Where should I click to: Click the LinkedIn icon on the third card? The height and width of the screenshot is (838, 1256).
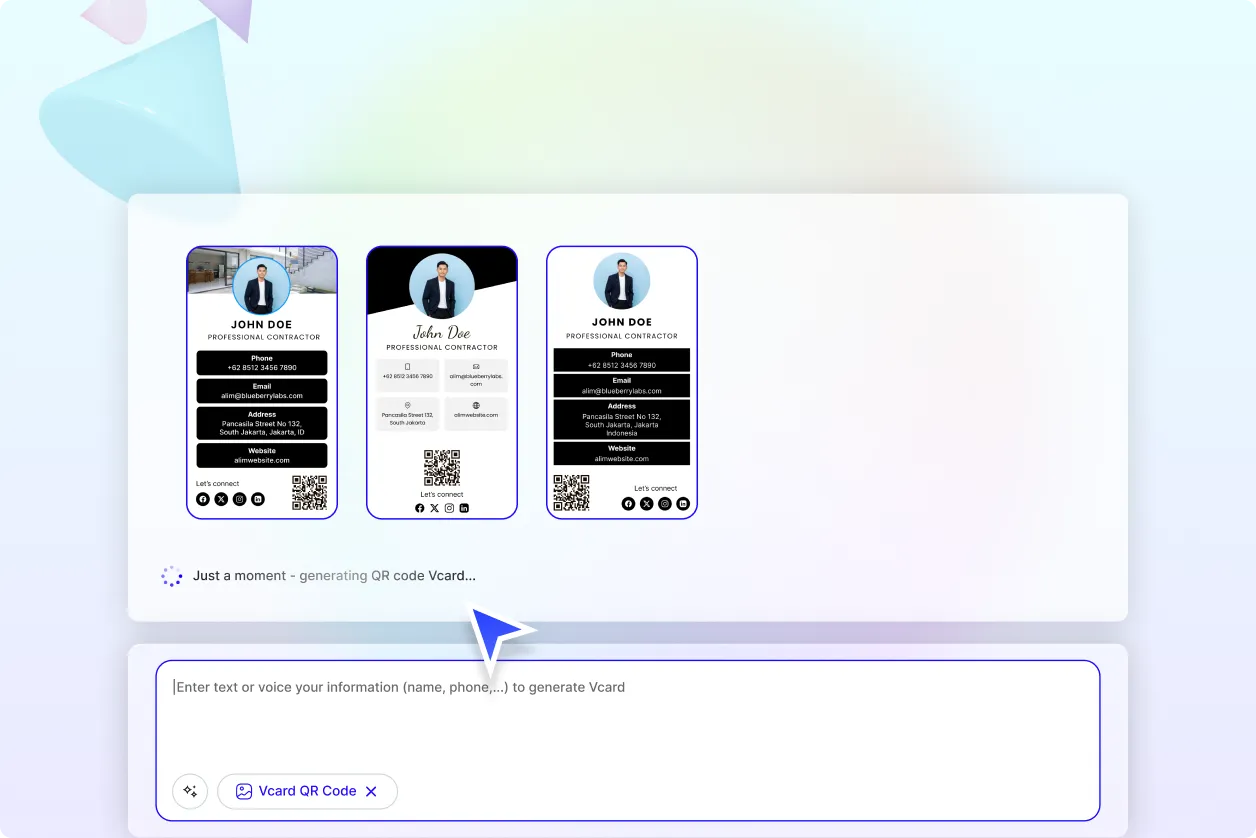pyautogui.click(x=683, y=503)
